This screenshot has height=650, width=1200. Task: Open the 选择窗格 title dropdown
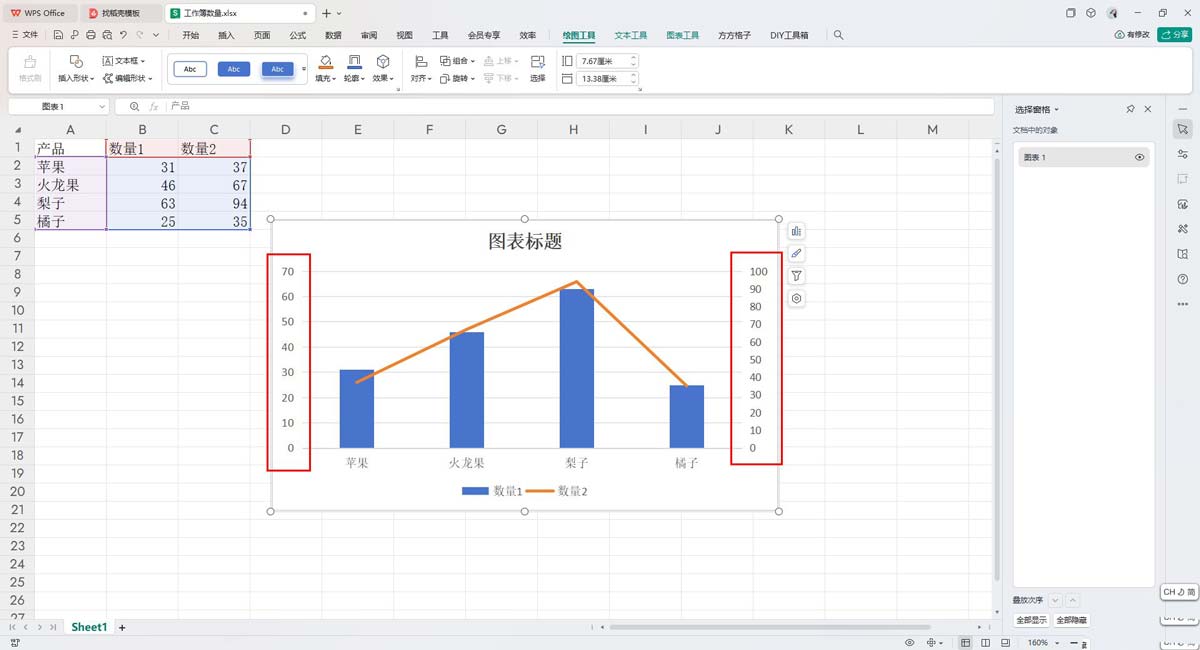[1057, 110]
